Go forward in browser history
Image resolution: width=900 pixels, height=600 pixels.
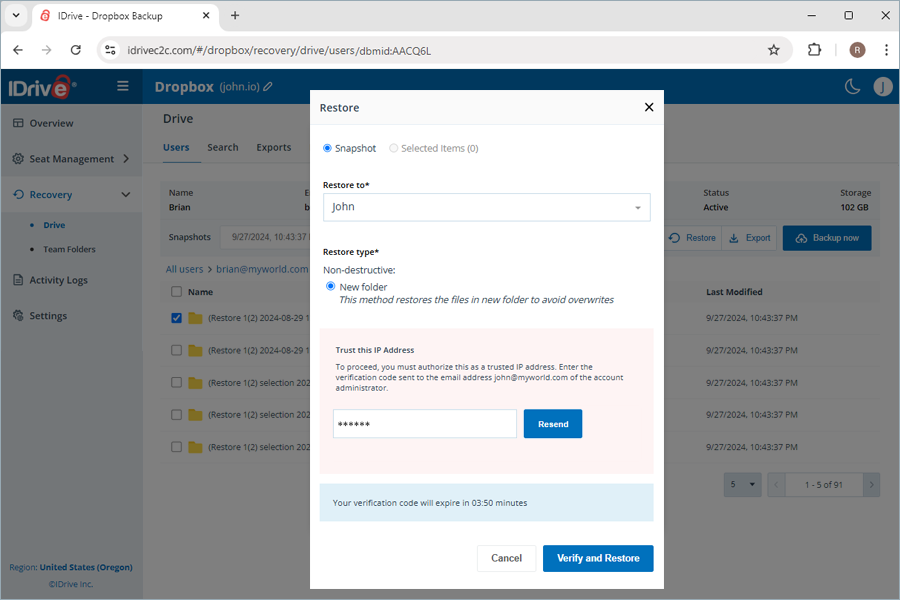(x=46, y=50)
